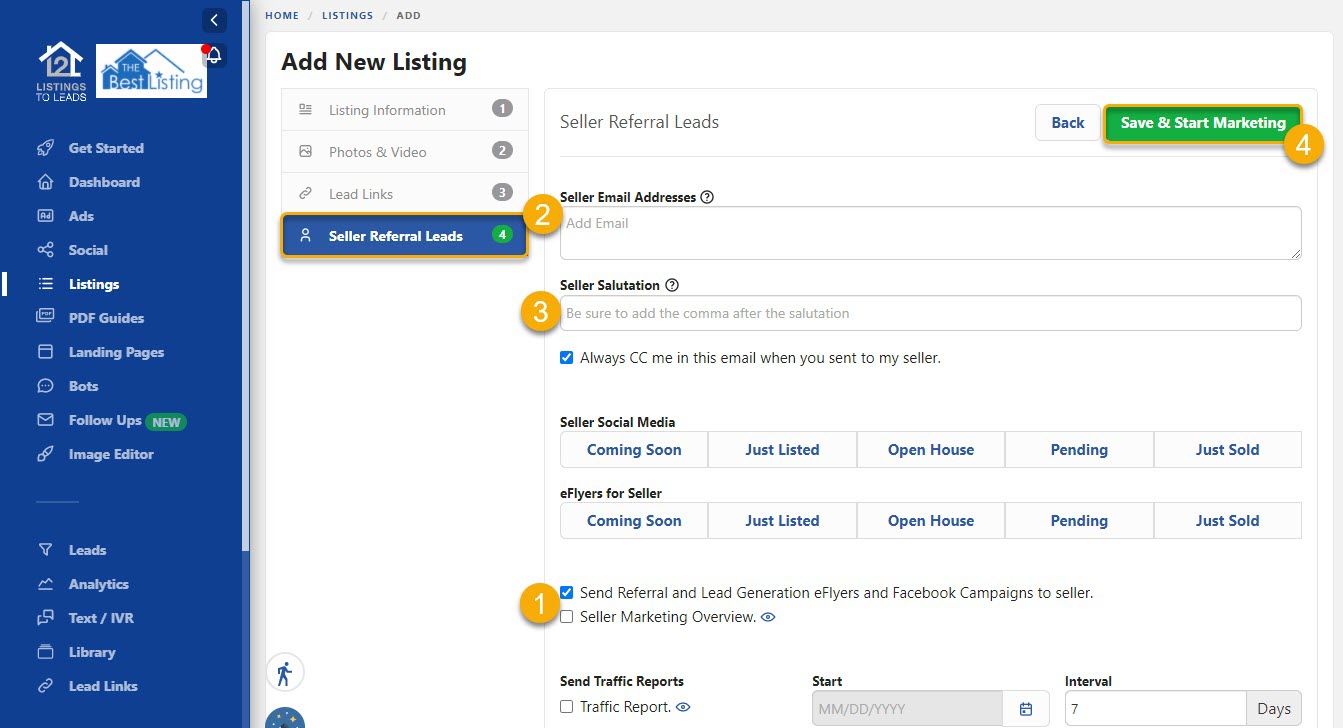Uncheck Always CC me in this email
This screenshot has width=1343, height=728.
[567, 357]
